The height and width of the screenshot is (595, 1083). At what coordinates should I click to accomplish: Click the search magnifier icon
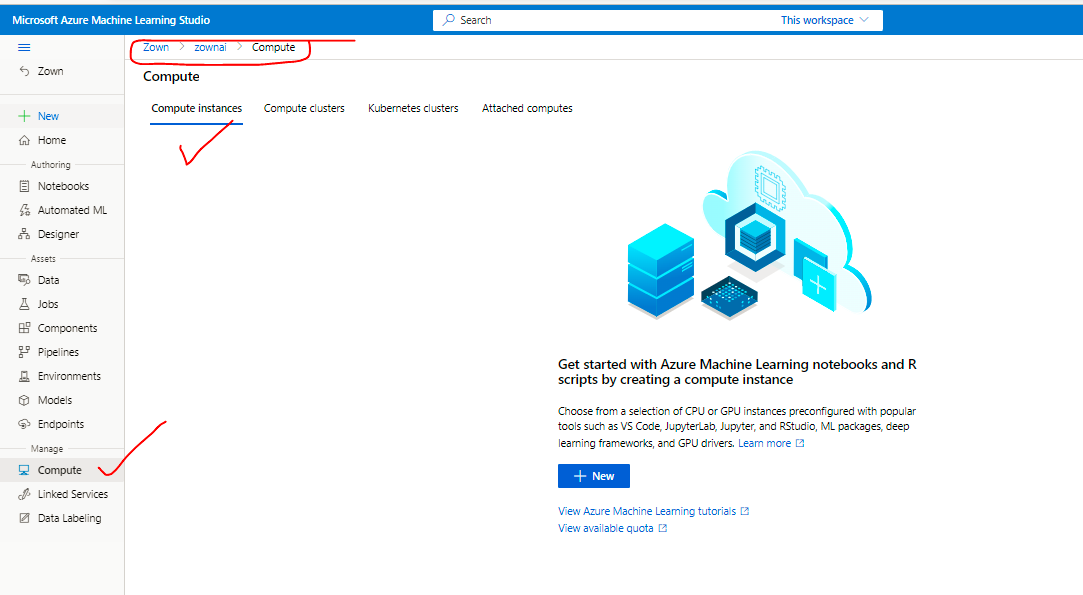point(449,20)
